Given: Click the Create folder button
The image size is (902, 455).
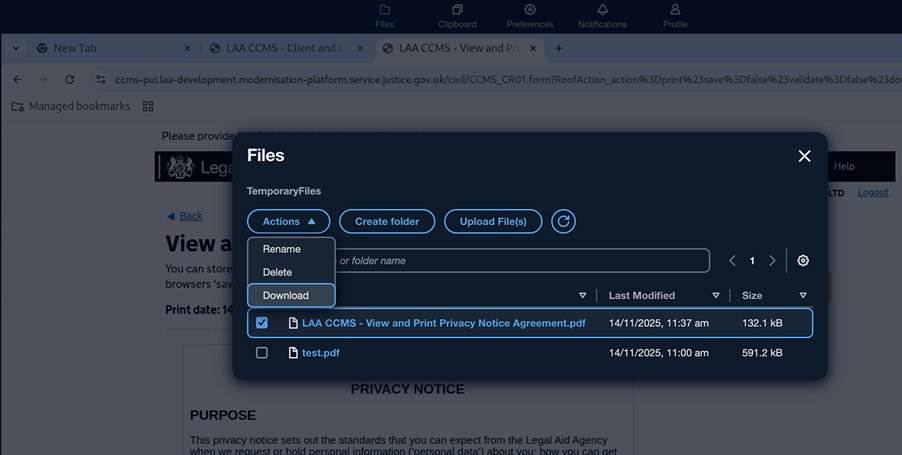Looking at the screenshot, I should pyautogui.click(x=386, y=221).
